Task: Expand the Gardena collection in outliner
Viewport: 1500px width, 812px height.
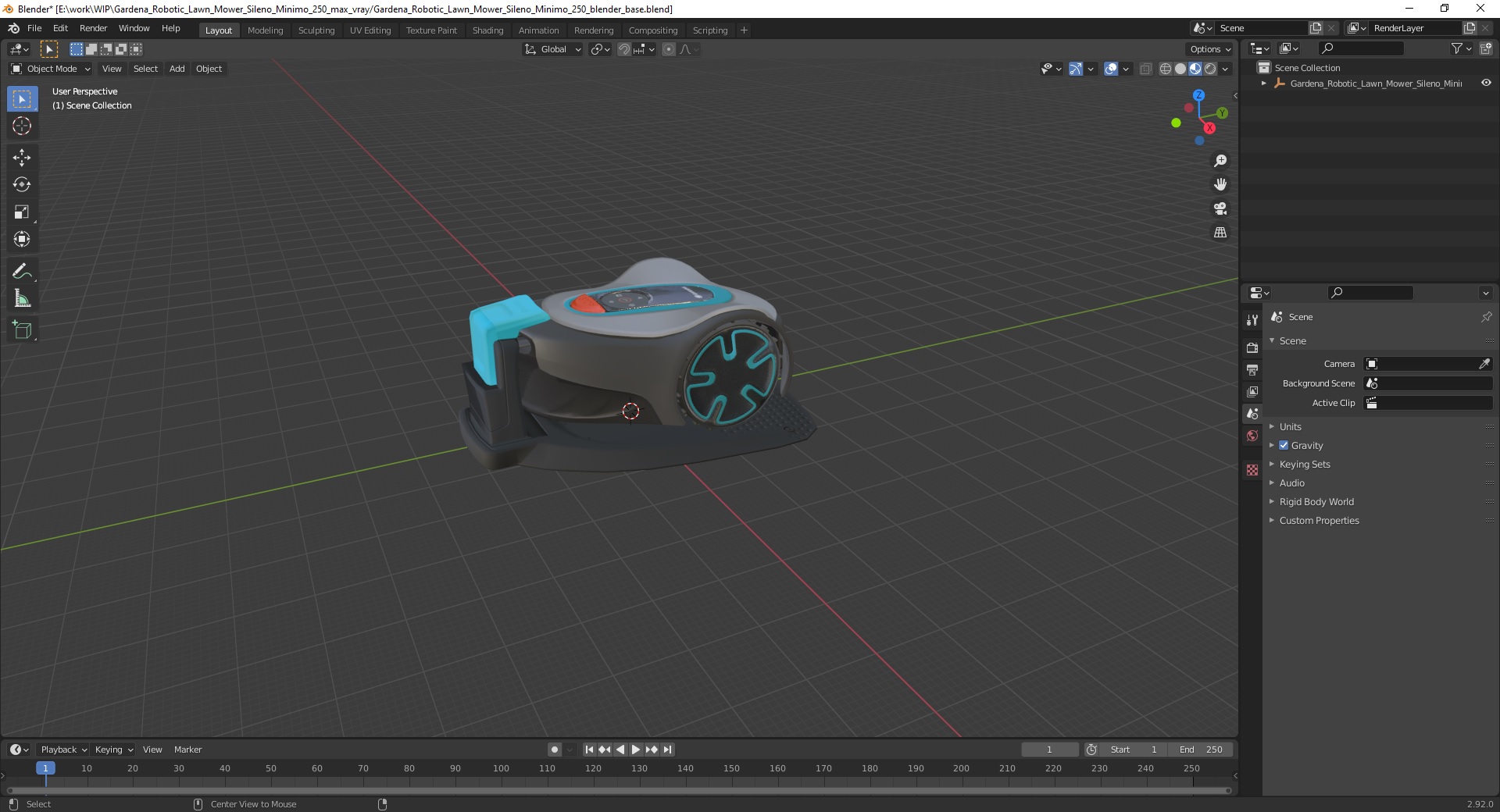Action: click(1264, 83)
